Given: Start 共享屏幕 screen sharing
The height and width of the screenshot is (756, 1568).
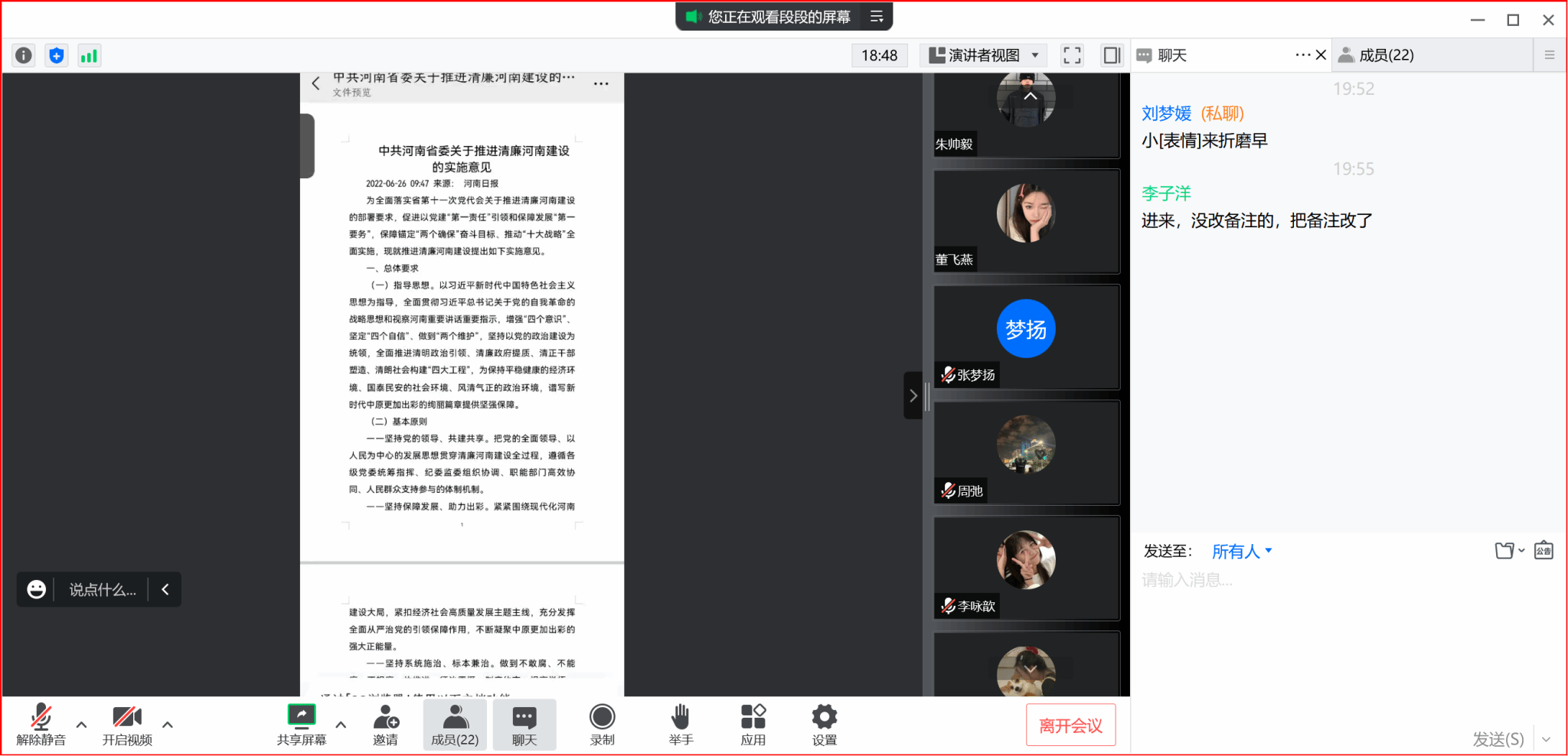Looking at the screenshot, I should click(x=302, y=725).
